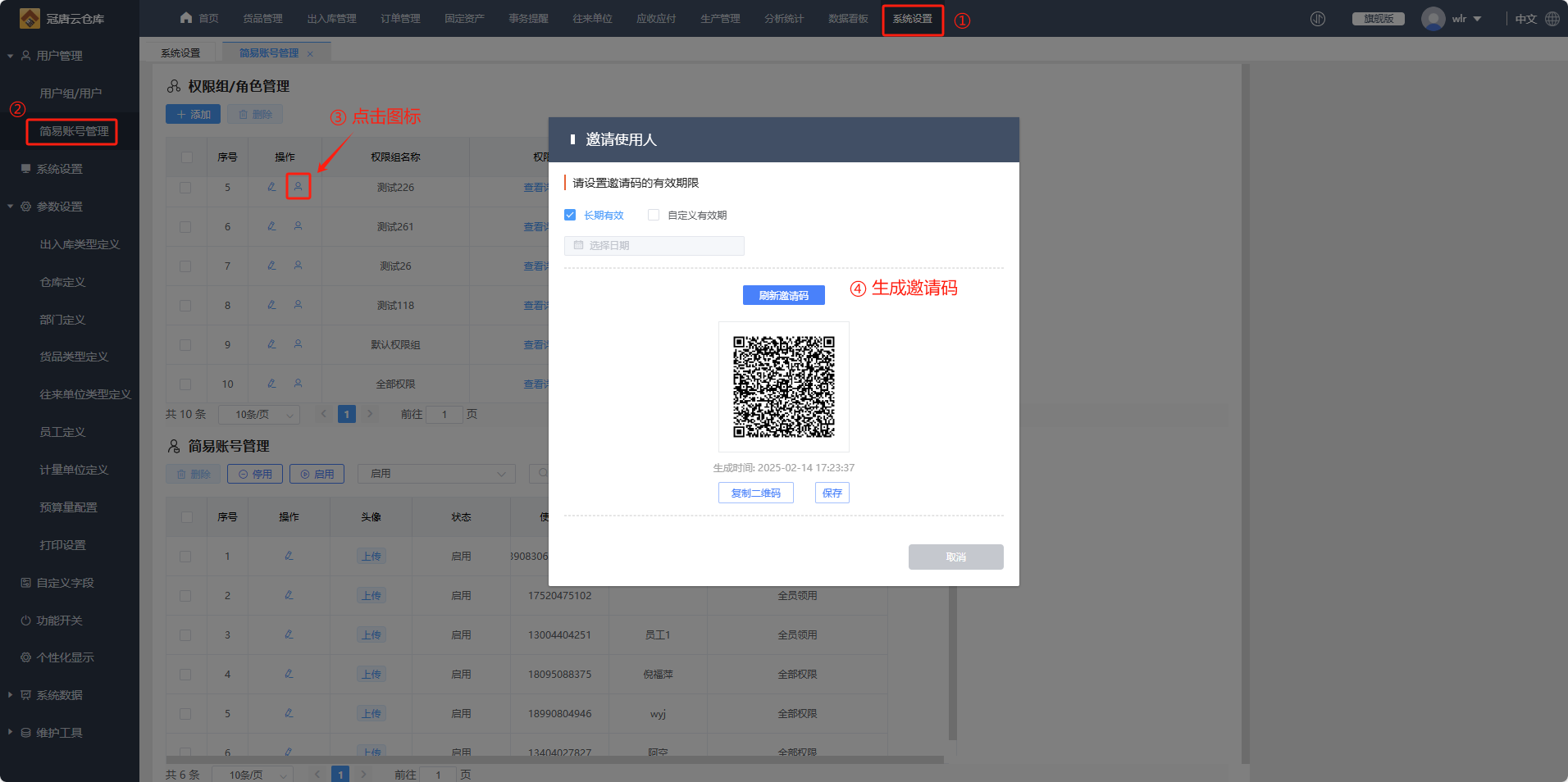1568x782 pixels.
Task: Open the 货品管理 top menu
Action: pyautogui.click(x=262, y=19)
